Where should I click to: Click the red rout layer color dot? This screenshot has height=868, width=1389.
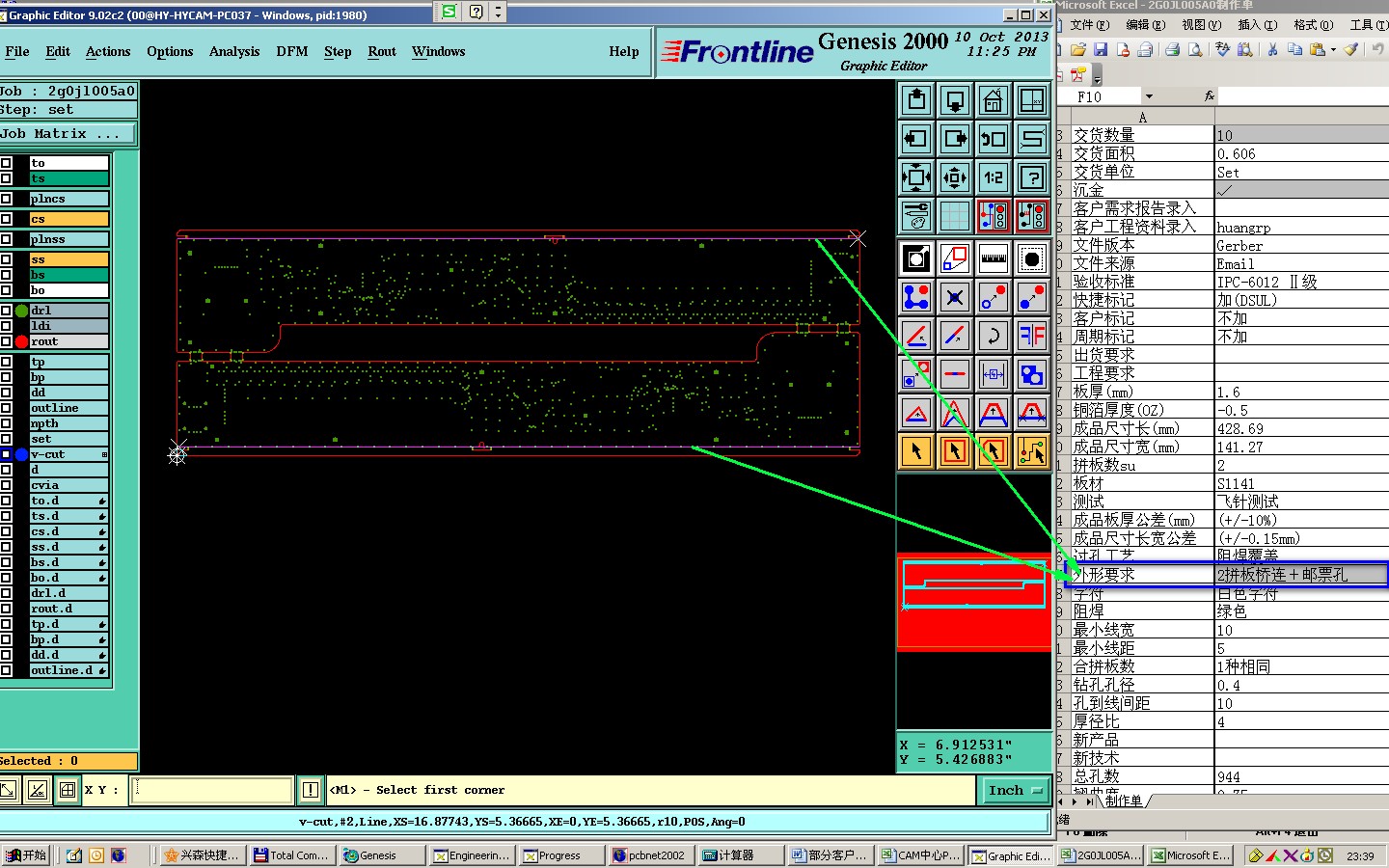21,341
